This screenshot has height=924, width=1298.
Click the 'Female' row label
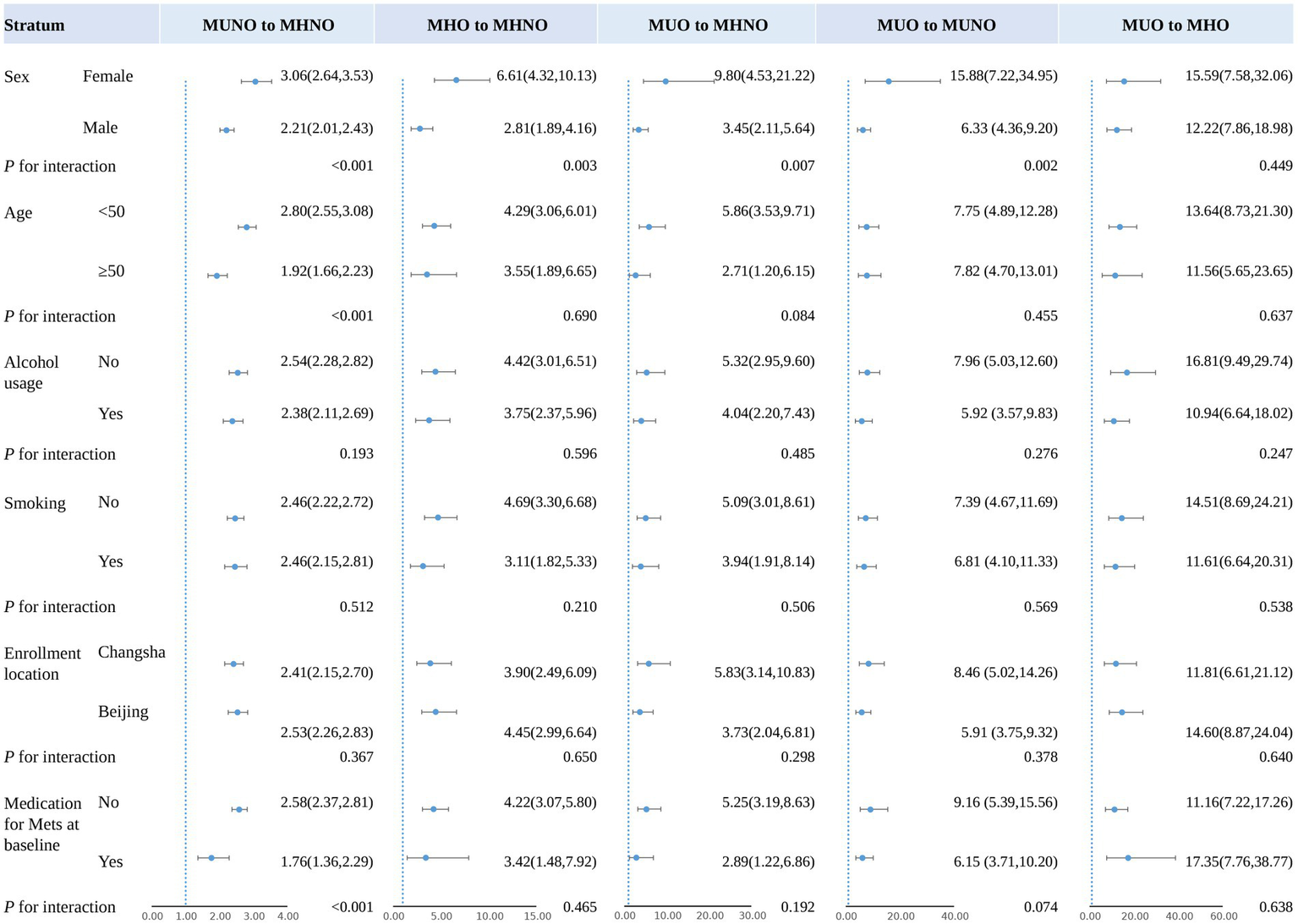(107, 76)
